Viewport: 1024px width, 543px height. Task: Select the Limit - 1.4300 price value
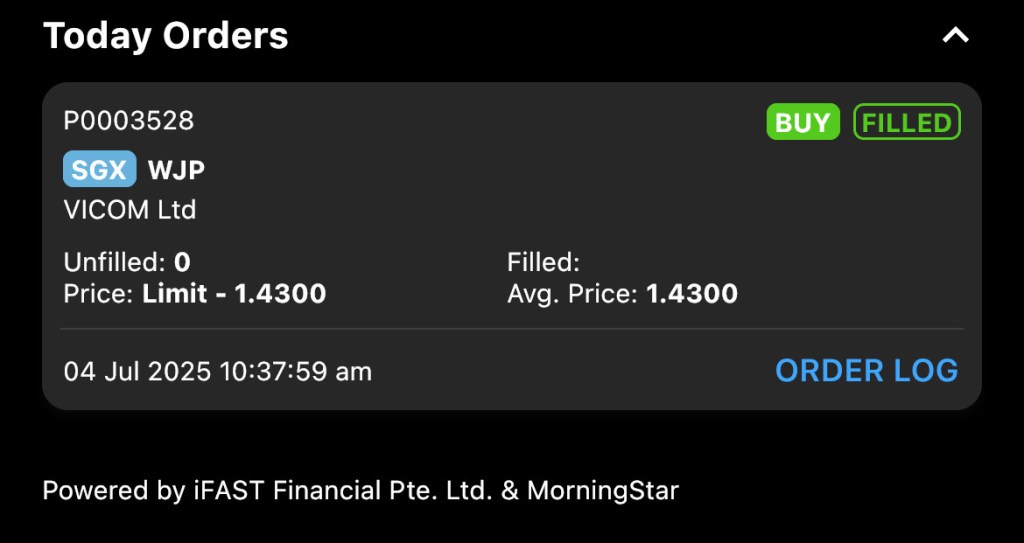234,294
